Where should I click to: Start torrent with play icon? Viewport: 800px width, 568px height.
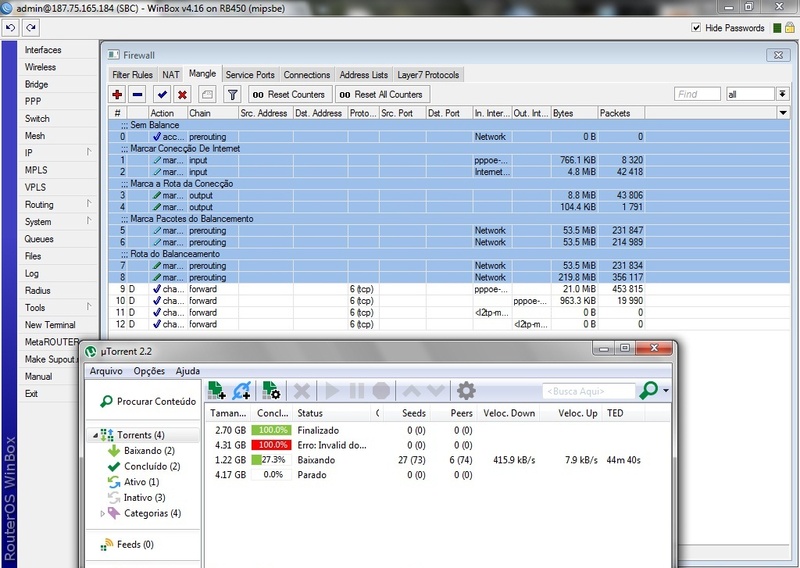click(x=332, y=391)
